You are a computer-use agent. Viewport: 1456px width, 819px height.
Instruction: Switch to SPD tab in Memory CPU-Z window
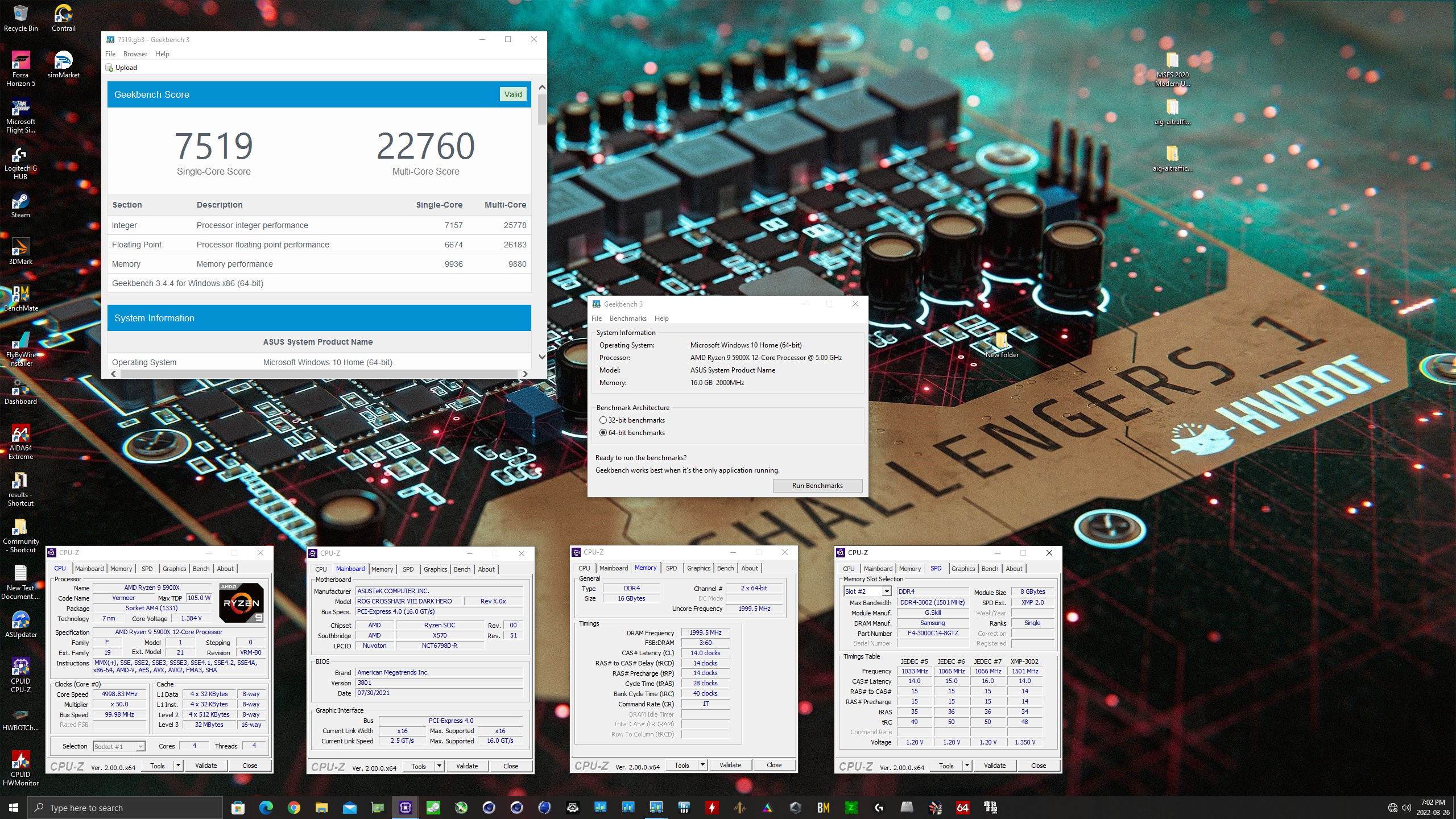(671, 568)
